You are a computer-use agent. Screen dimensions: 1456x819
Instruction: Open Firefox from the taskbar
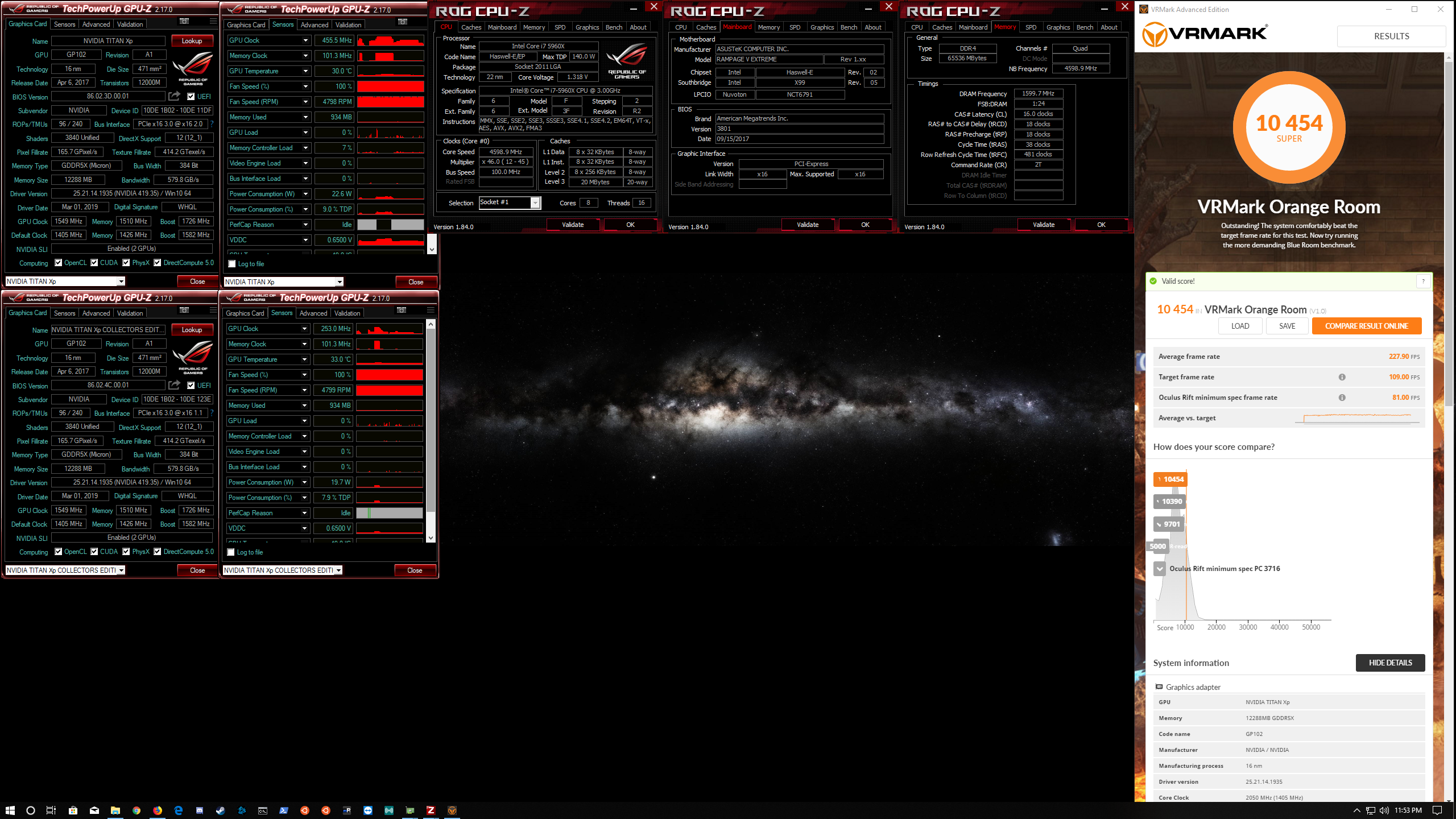coord(158,810)
